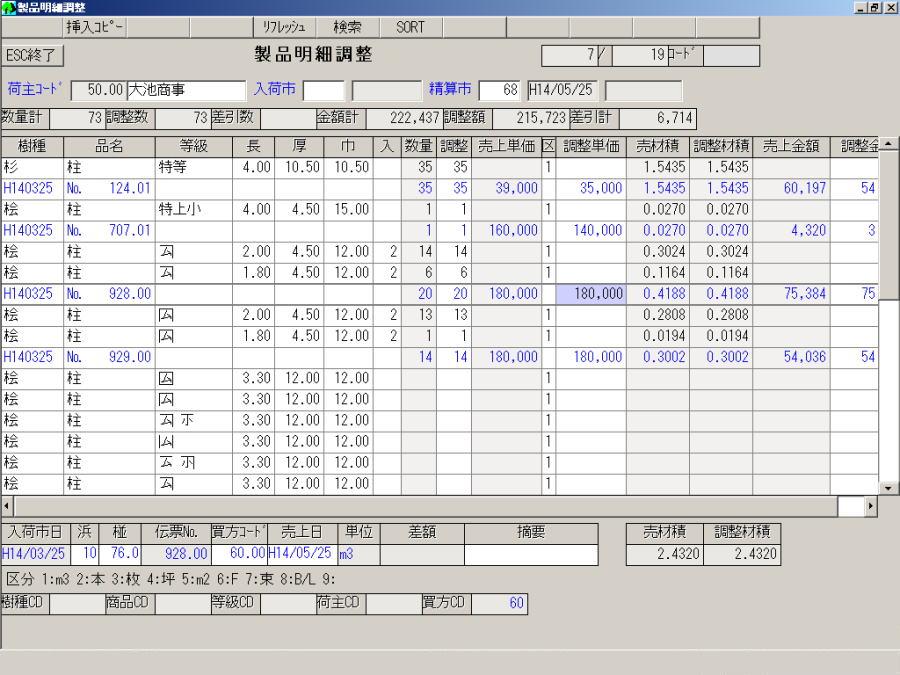Open the 検索 search function
Viewport: 900px width, 675px height.
pyautogui.click(x=347, y=28)
